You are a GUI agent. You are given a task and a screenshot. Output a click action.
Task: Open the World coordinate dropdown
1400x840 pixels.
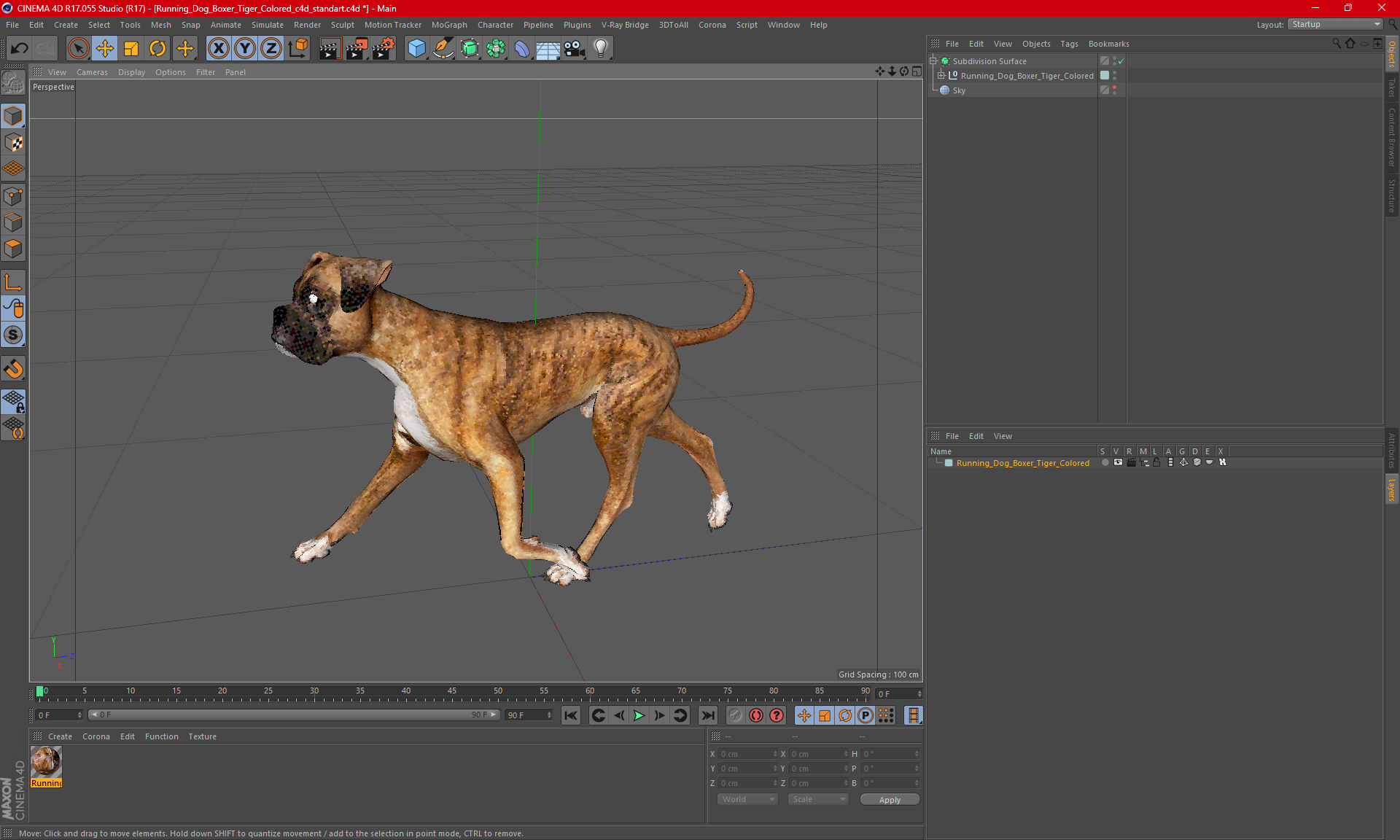point(747,799)
